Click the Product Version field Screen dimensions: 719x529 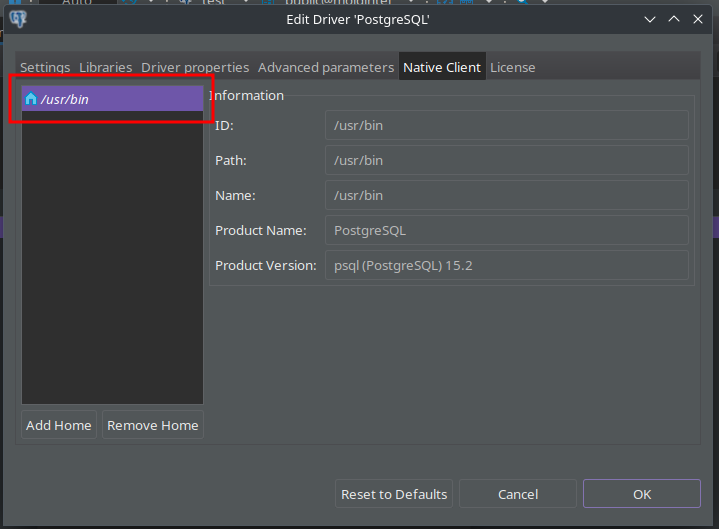(507, 265)
